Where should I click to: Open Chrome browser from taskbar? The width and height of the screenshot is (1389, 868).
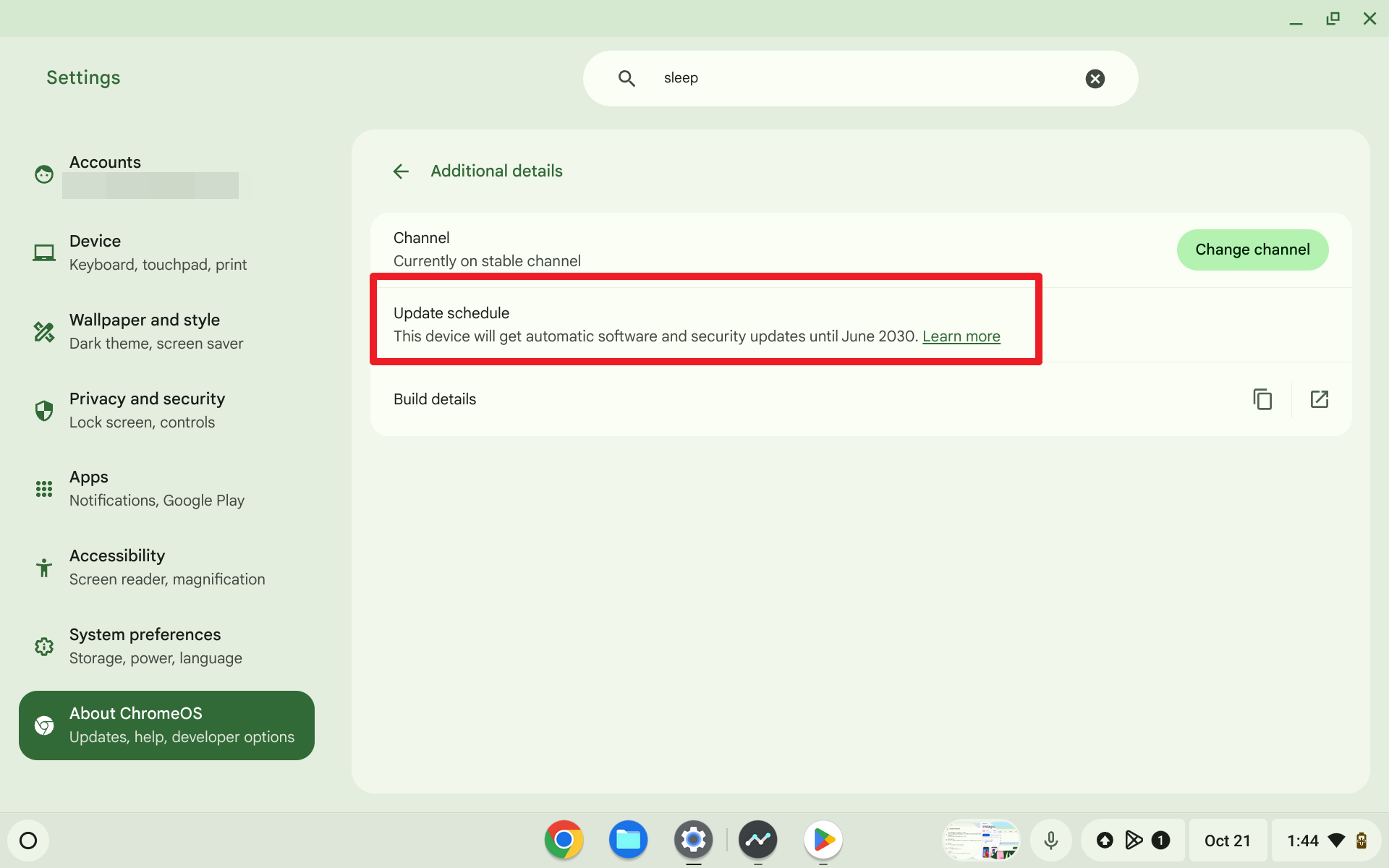[x=562, y=840]
